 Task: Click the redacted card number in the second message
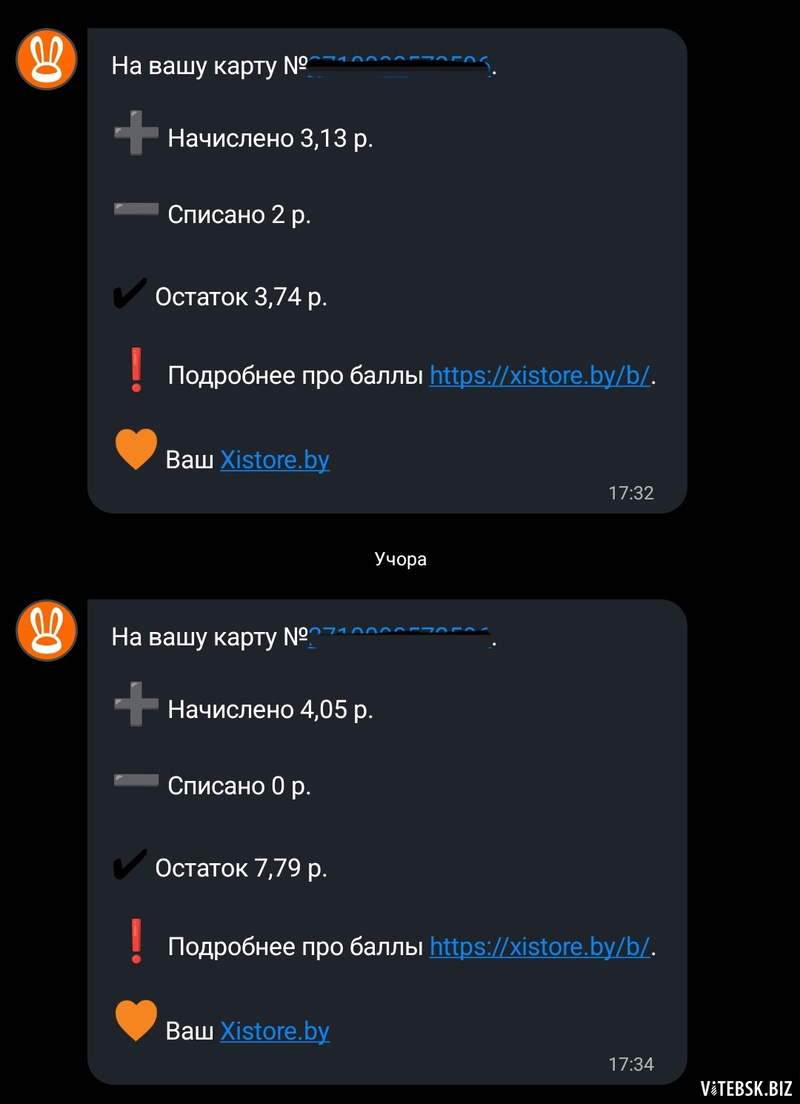coord(399,638)
